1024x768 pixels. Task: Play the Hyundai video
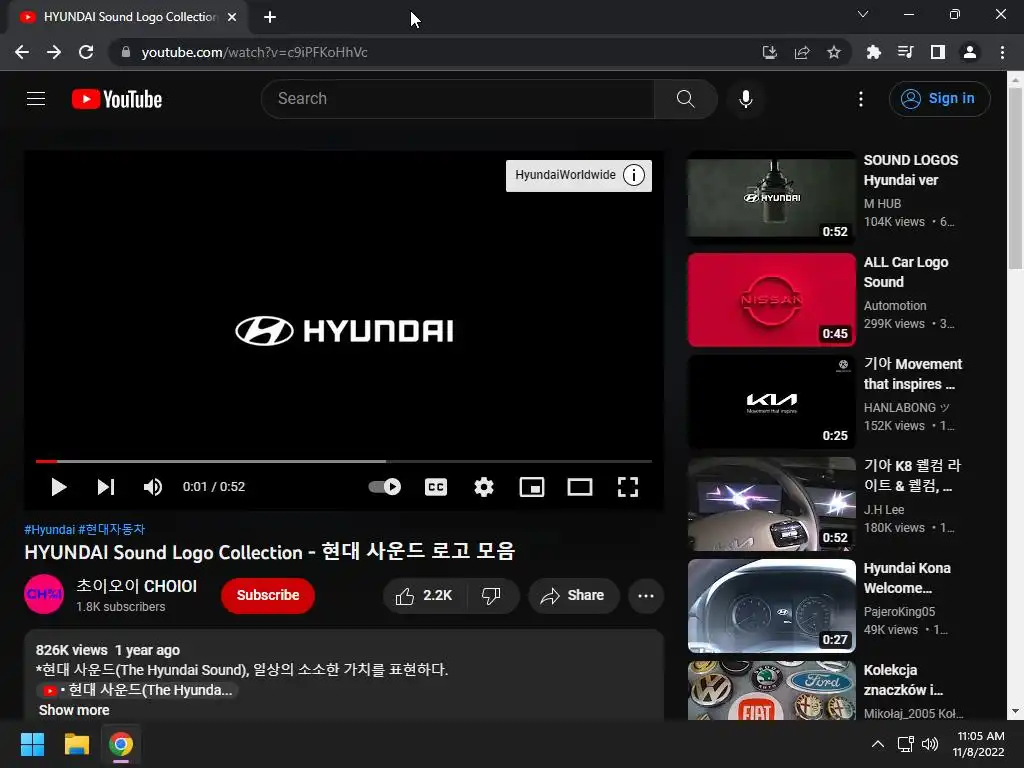pos(58,487)
